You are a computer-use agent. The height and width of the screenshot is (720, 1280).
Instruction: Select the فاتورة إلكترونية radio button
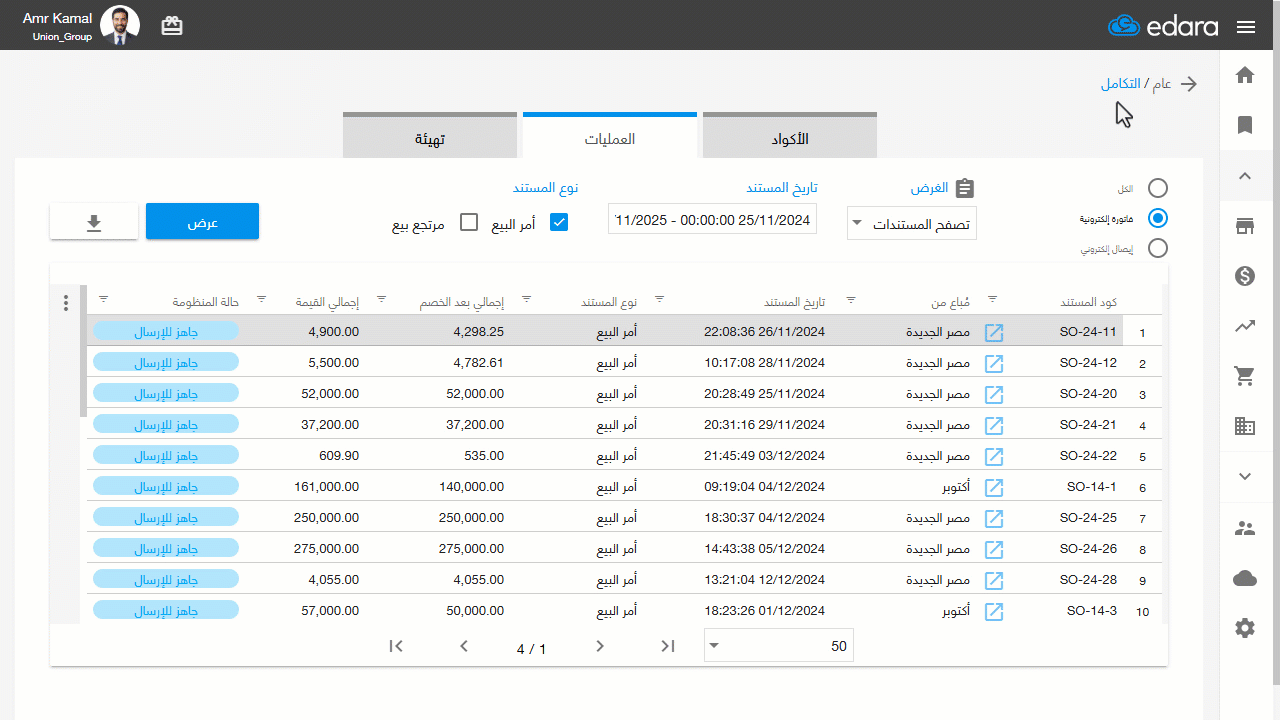[1158, 218]
